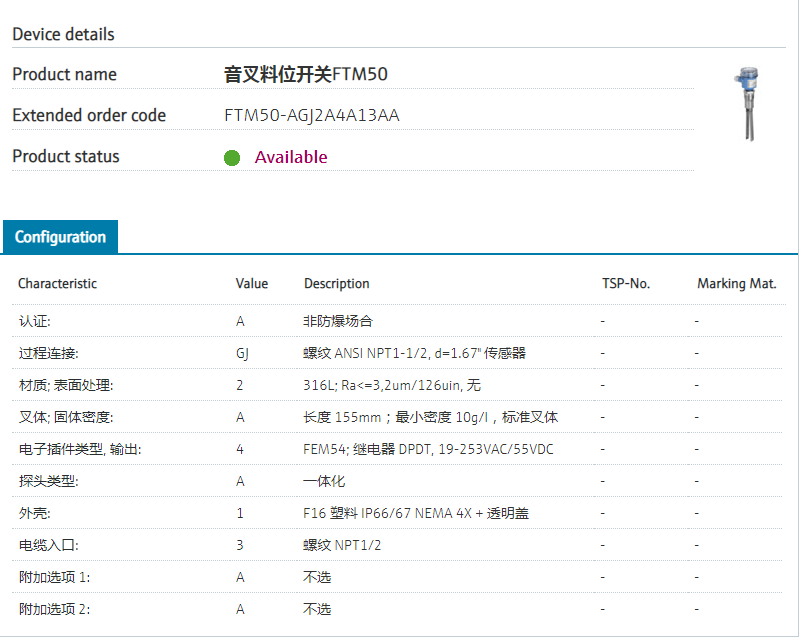
Task: Click the Available product status text
Action: click(x=291, y=157)
